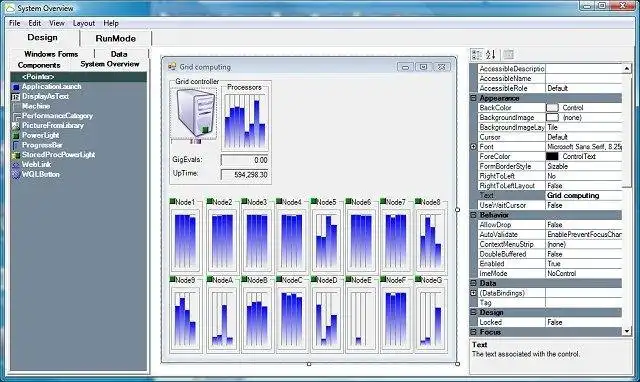This screenshot has height=382, width=640.
Task: Click the ImeMode property row
Action: click(550, 273)
